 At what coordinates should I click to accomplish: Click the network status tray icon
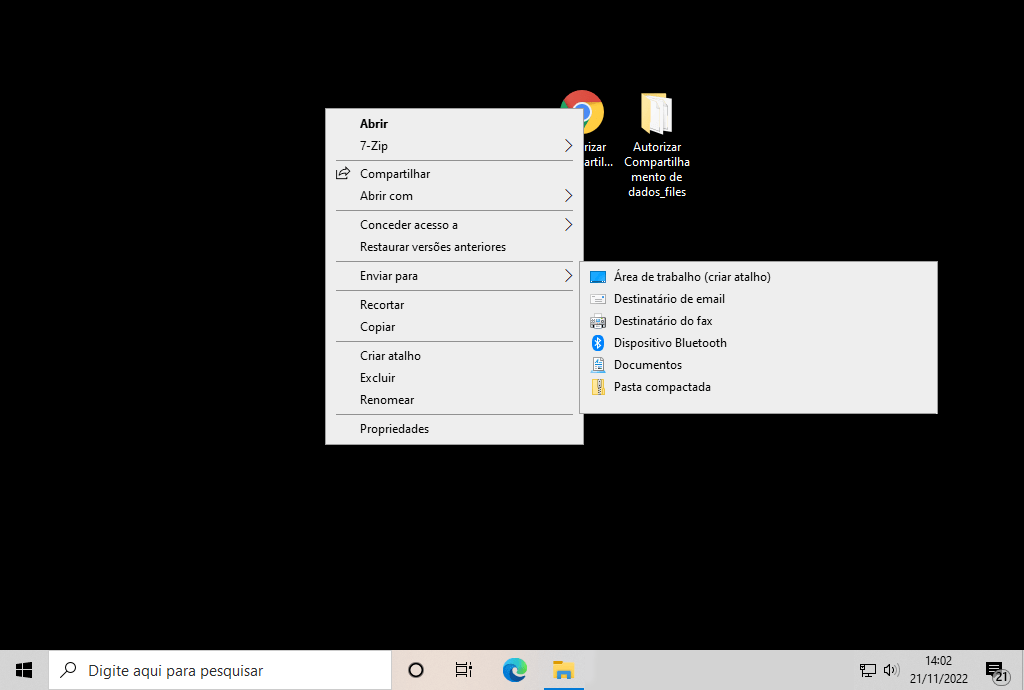[x=867, y=670]
